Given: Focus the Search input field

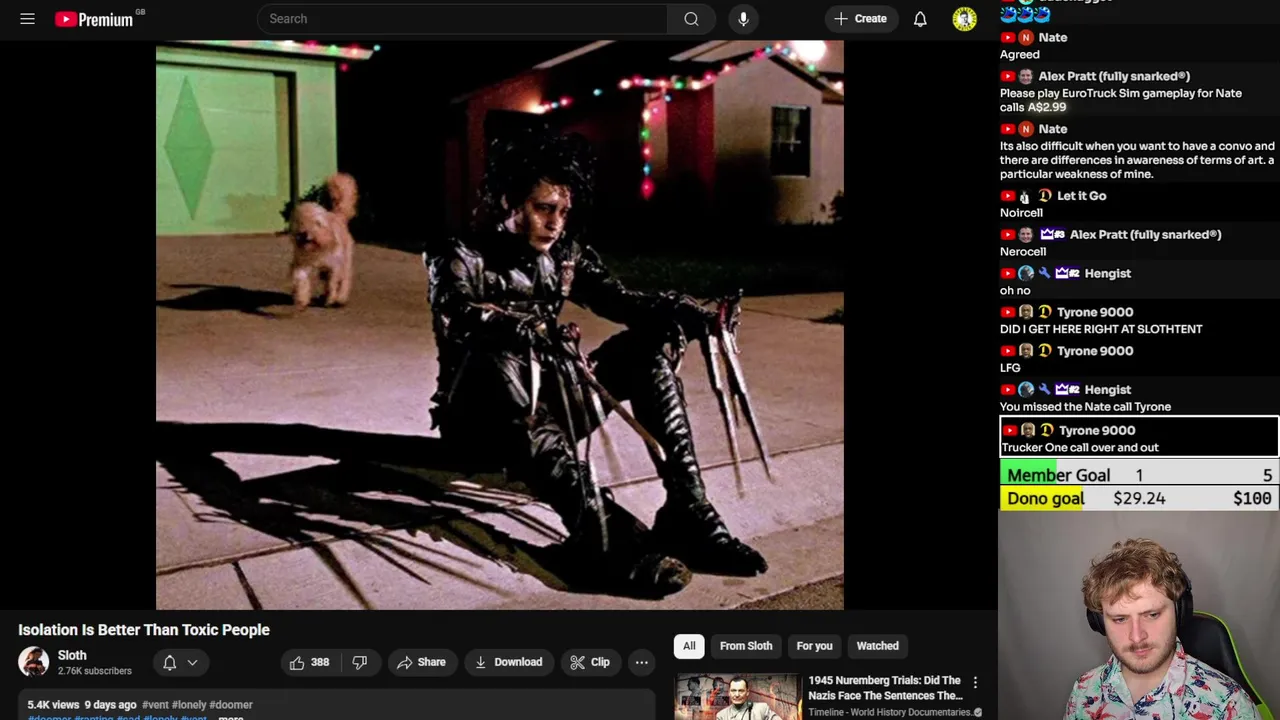Looking at the screenshot, I should click(x=462, y=19).
